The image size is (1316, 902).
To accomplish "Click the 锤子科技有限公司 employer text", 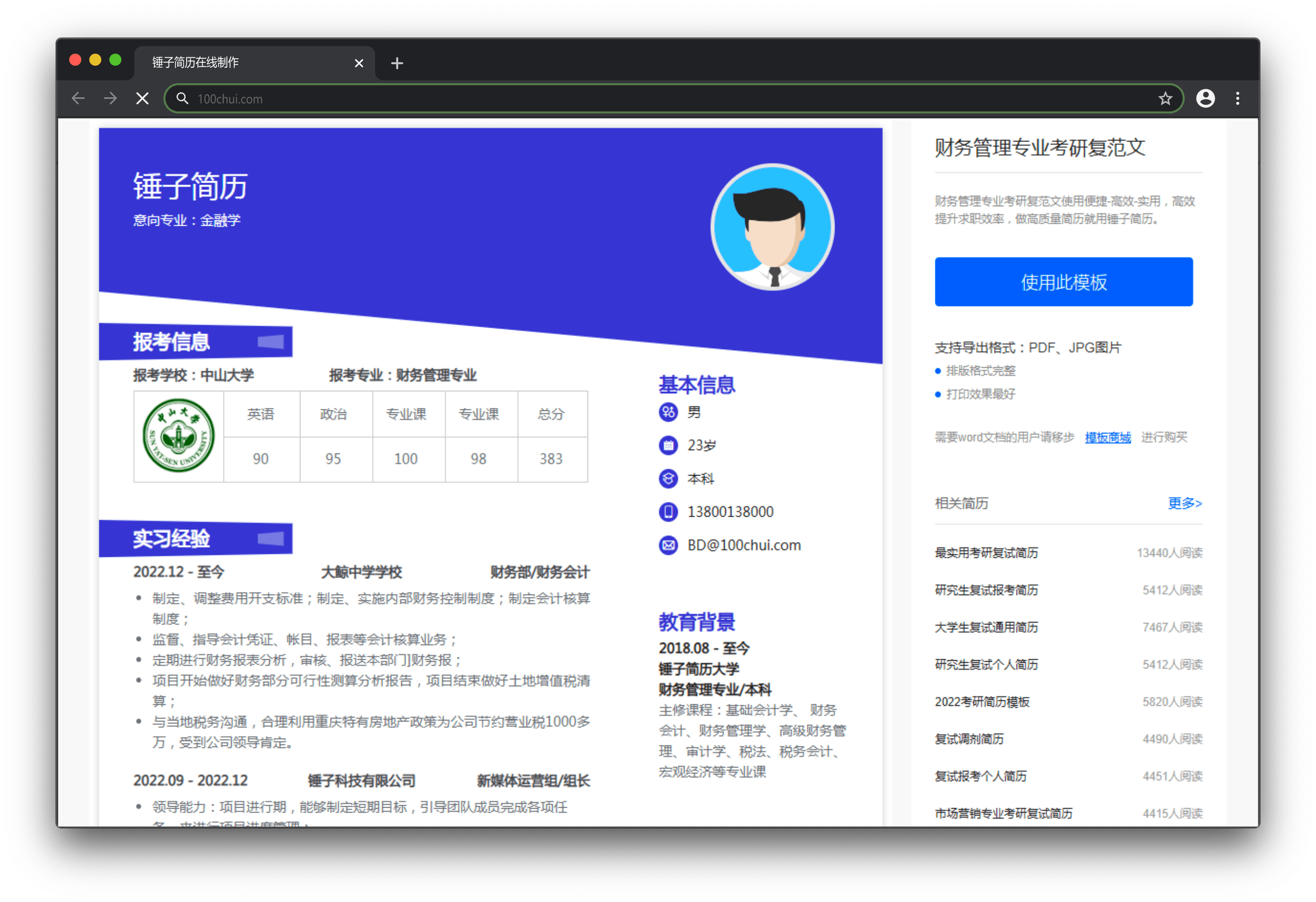I will pyautogui.click(x=361, y=781).
